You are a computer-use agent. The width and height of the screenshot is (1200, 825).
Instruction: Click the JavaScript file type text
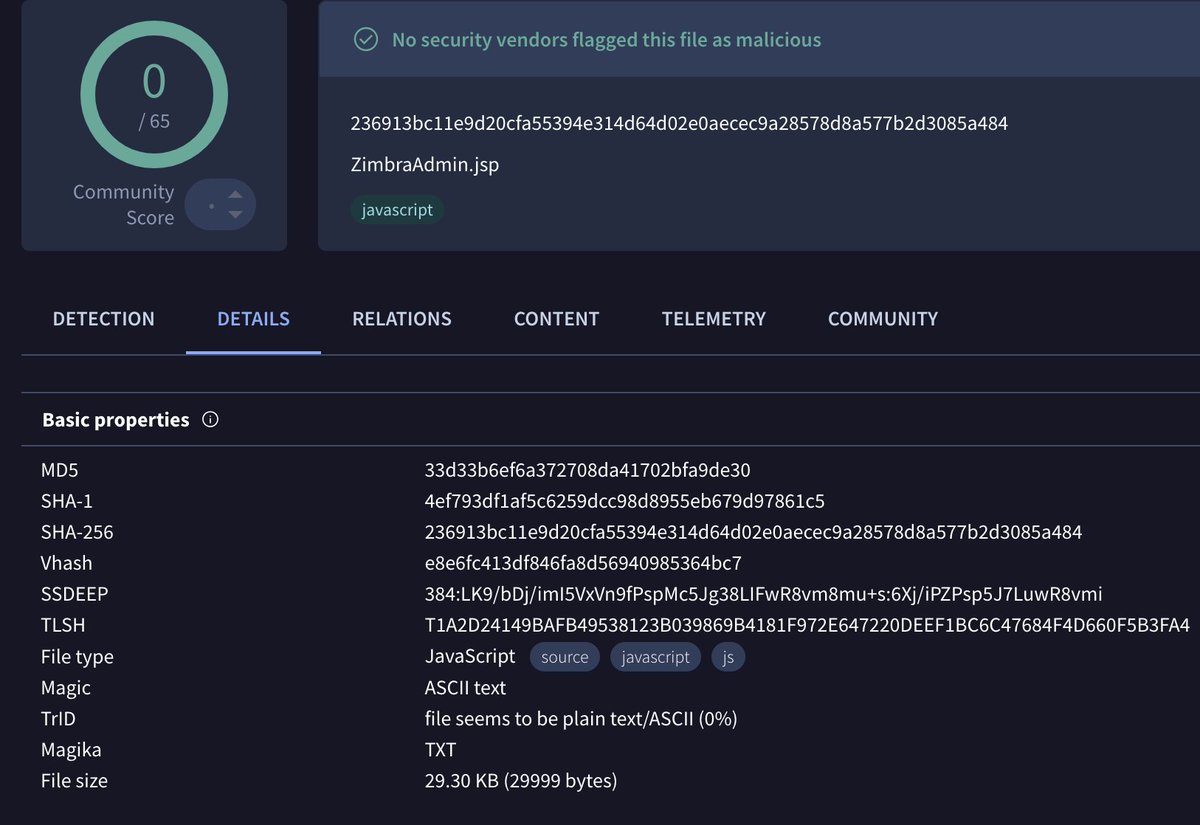tap(470, 657)
